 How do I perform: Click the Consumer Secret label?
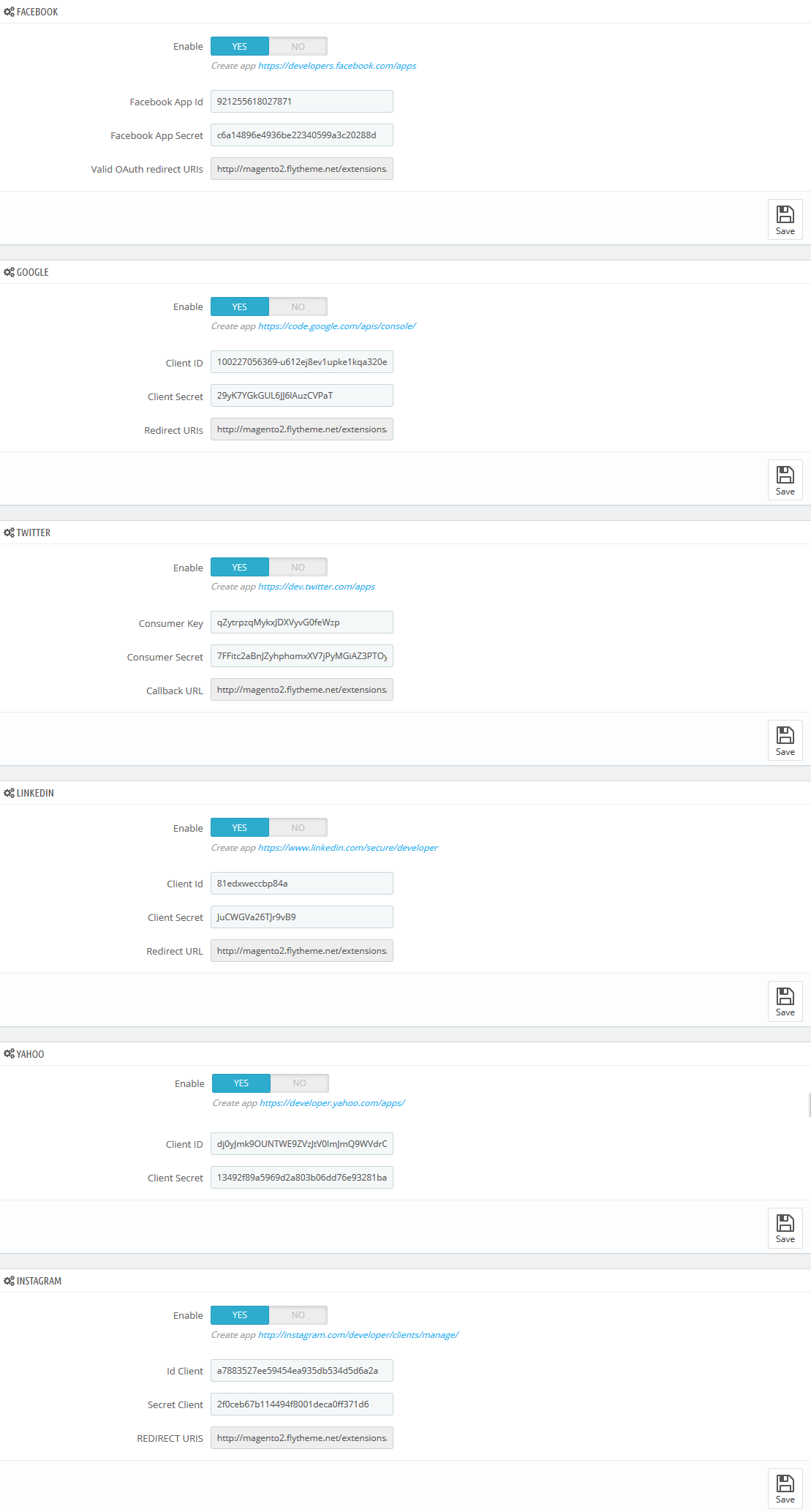165,658
